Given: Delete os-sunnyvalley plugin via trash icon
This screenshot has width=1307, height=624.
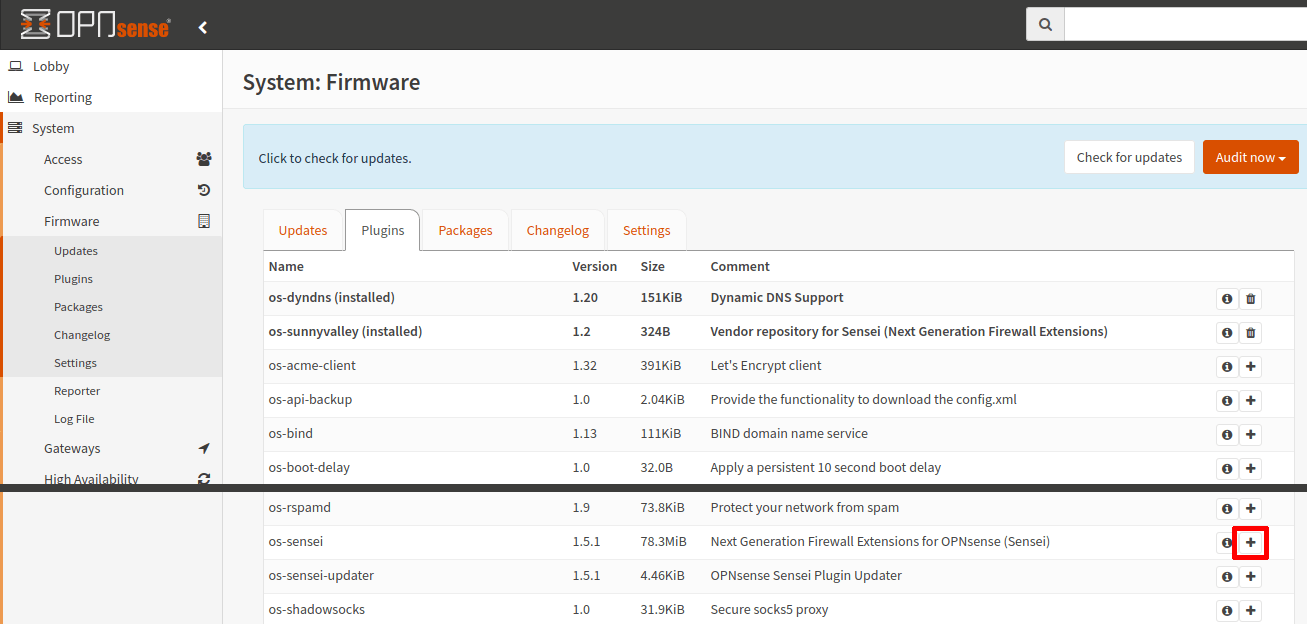Looking at the screenshot, I should click(1250, 333).
